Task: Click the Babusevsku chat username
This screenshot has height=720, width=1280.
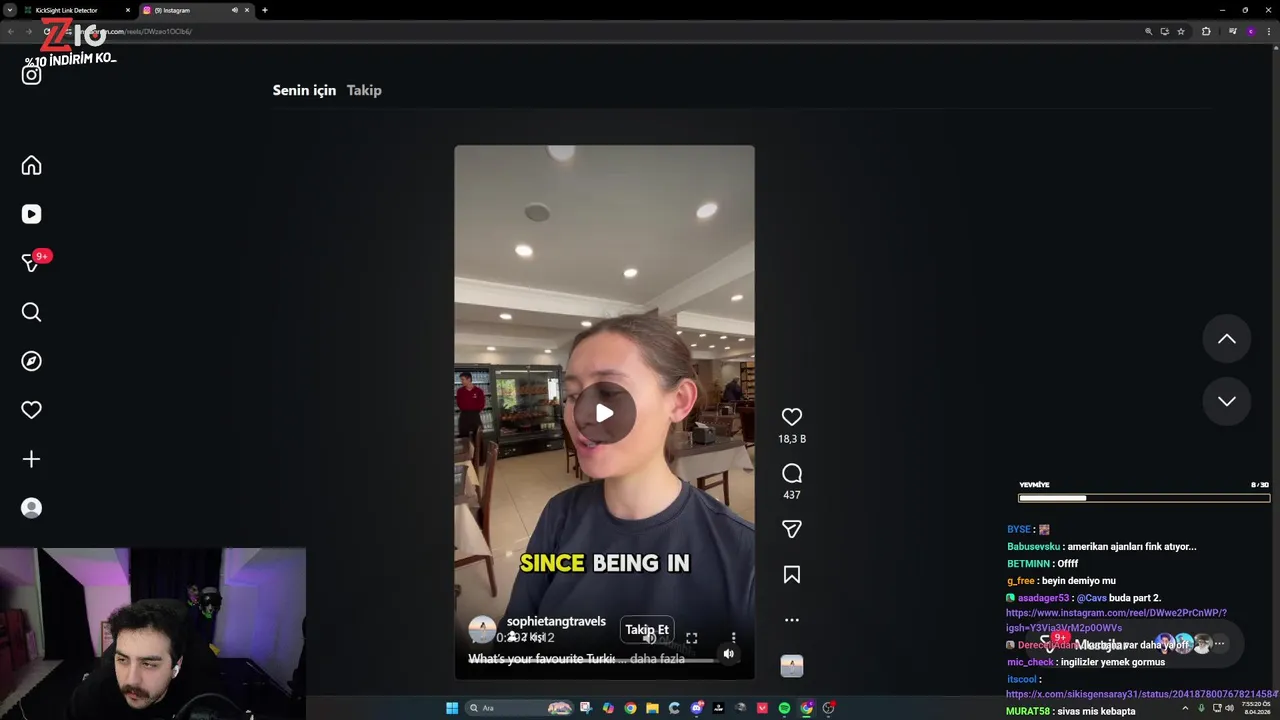Action: pyautogui.click(x=1033, y=547)
